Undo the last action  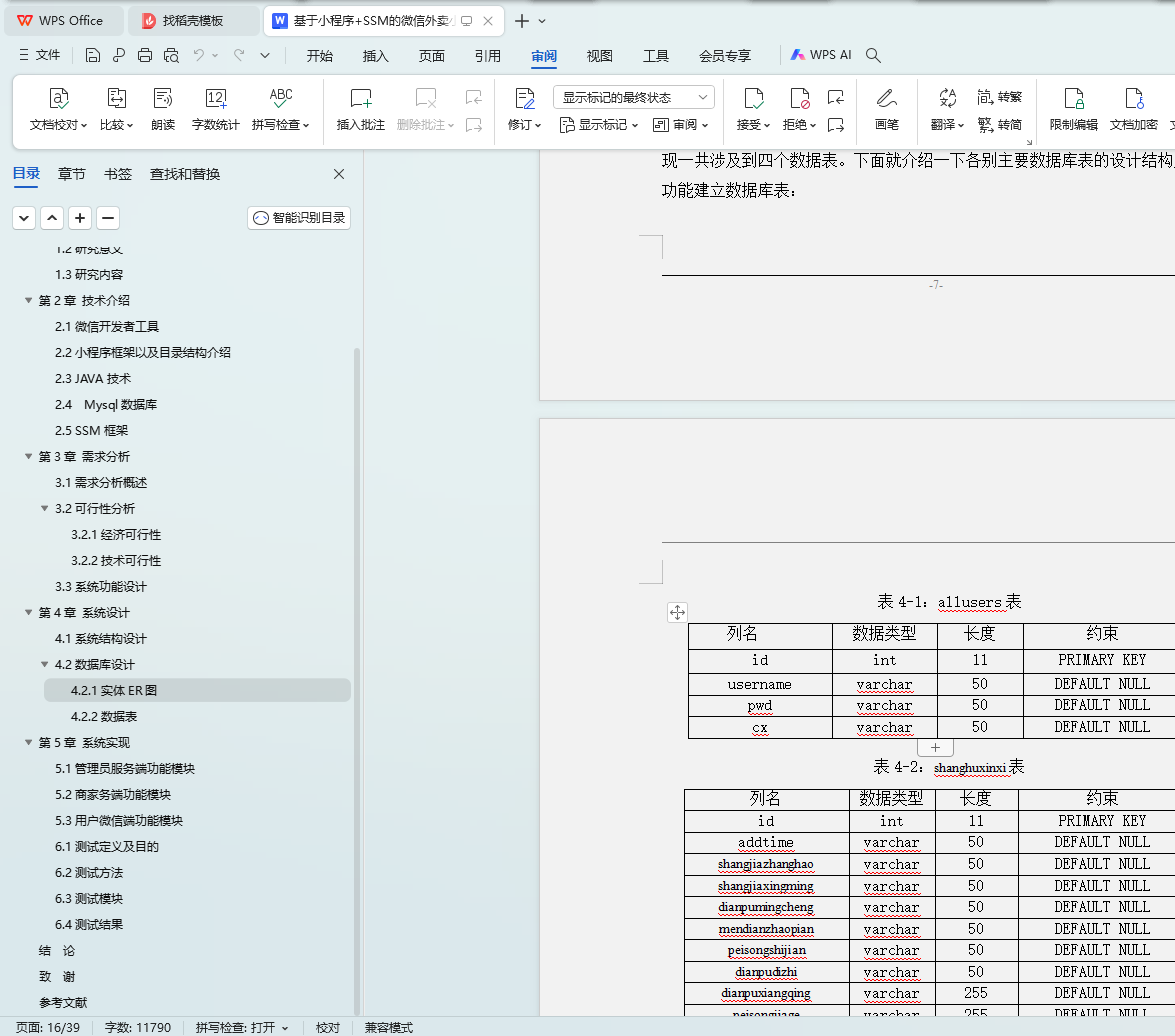(x=199, y=55)
